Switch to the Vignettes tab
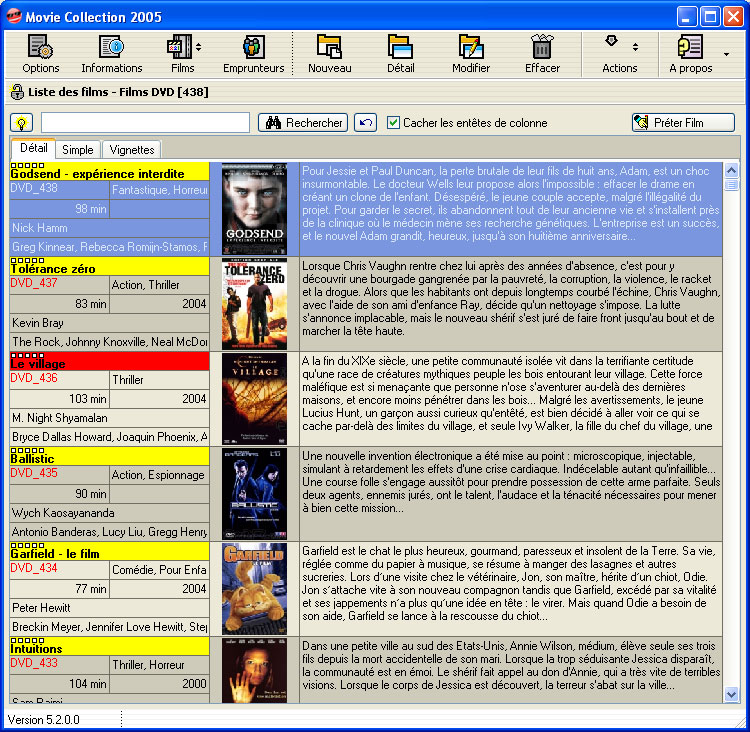 coord(132,149)
